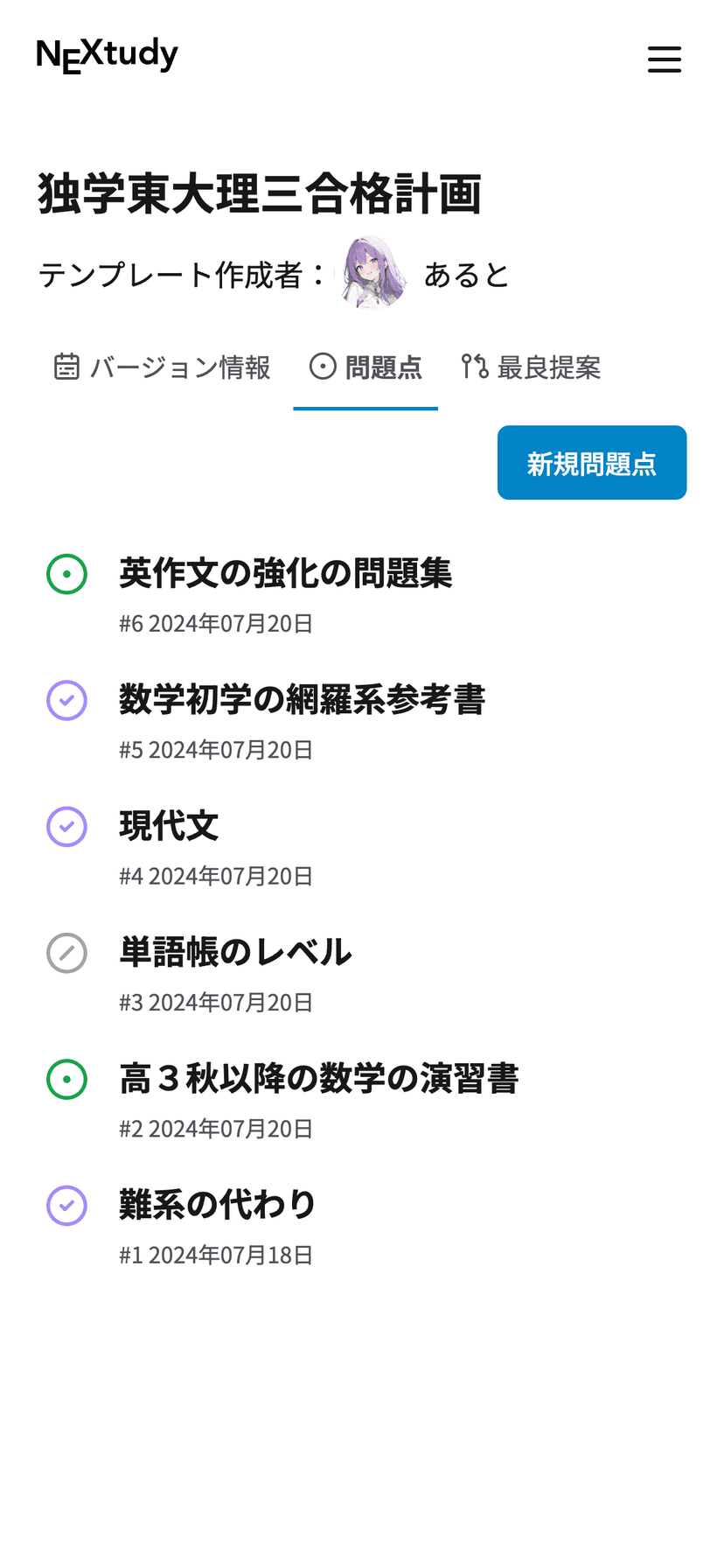Open the hamburger menu

(x=664, y=59)
